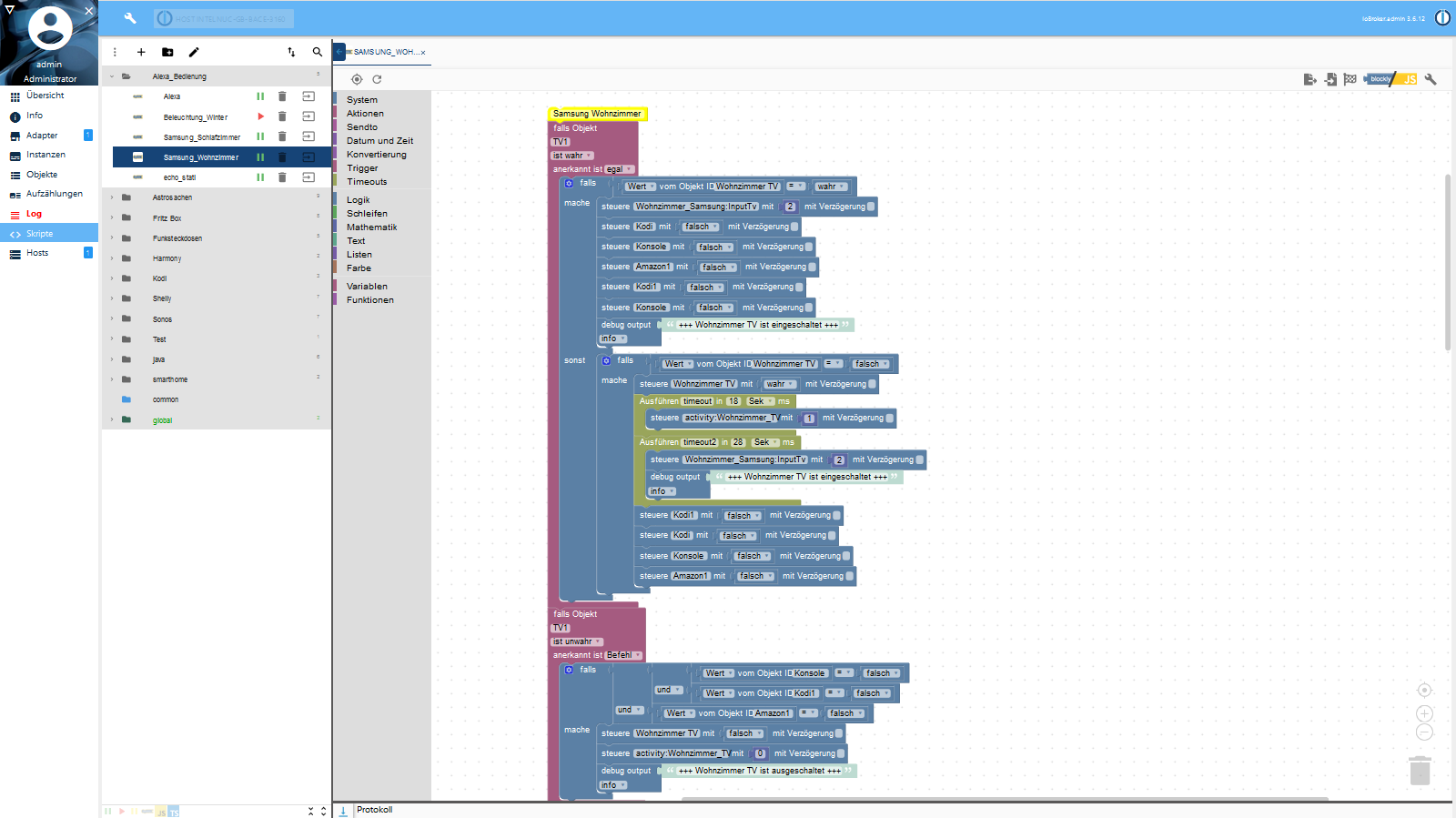Expand the Fritz Box folder
The height and width of the screenshot is (818, 1456).
[x=112, y=218]
